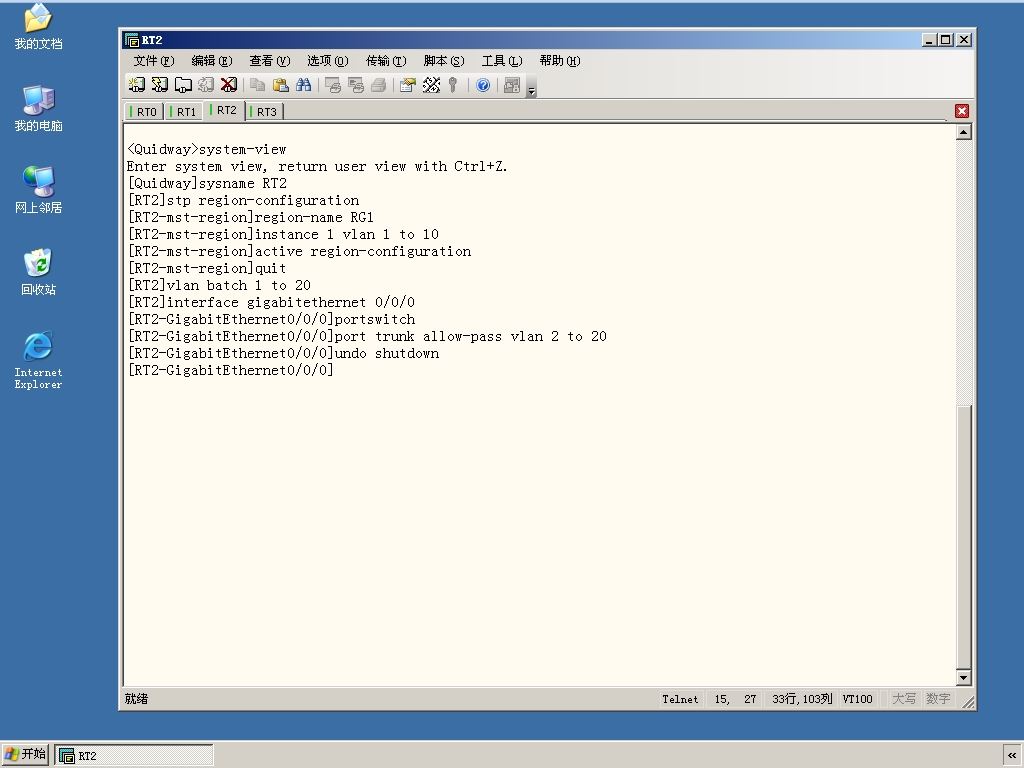
Task: Click the 'active region-configuration' line
Action: [299, 251]
